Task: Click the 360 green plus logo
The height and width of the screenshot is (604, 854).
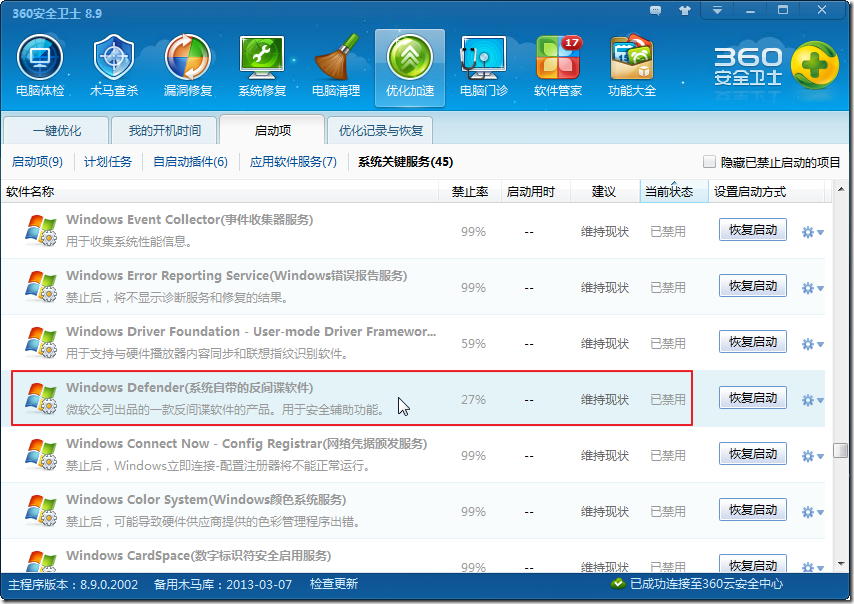Action: pos(814,65)
